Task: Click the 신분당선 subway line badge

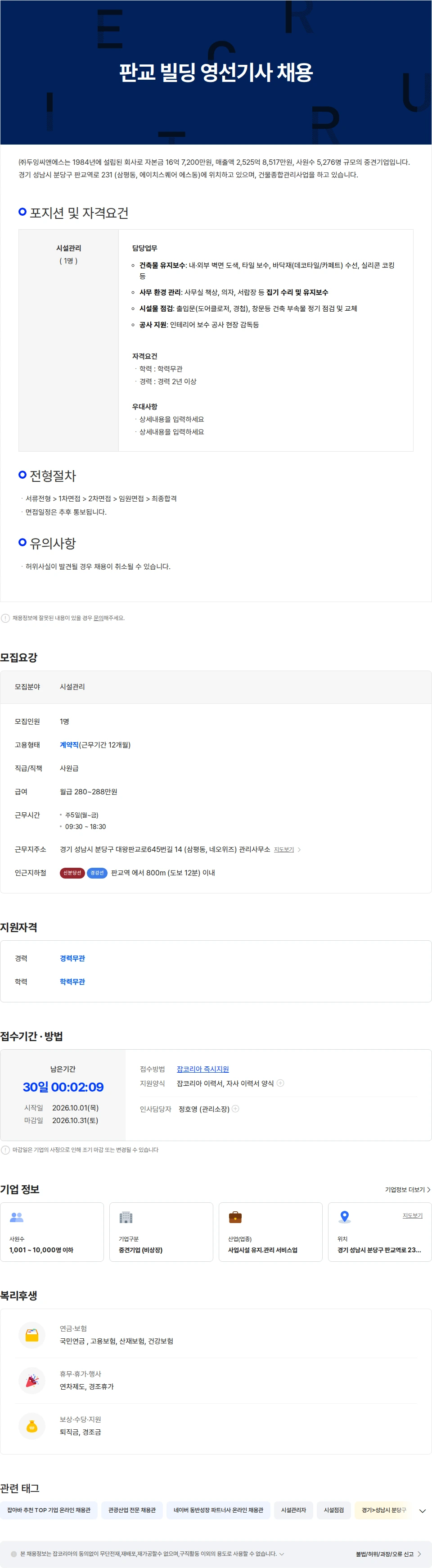Action: point(72,873)
